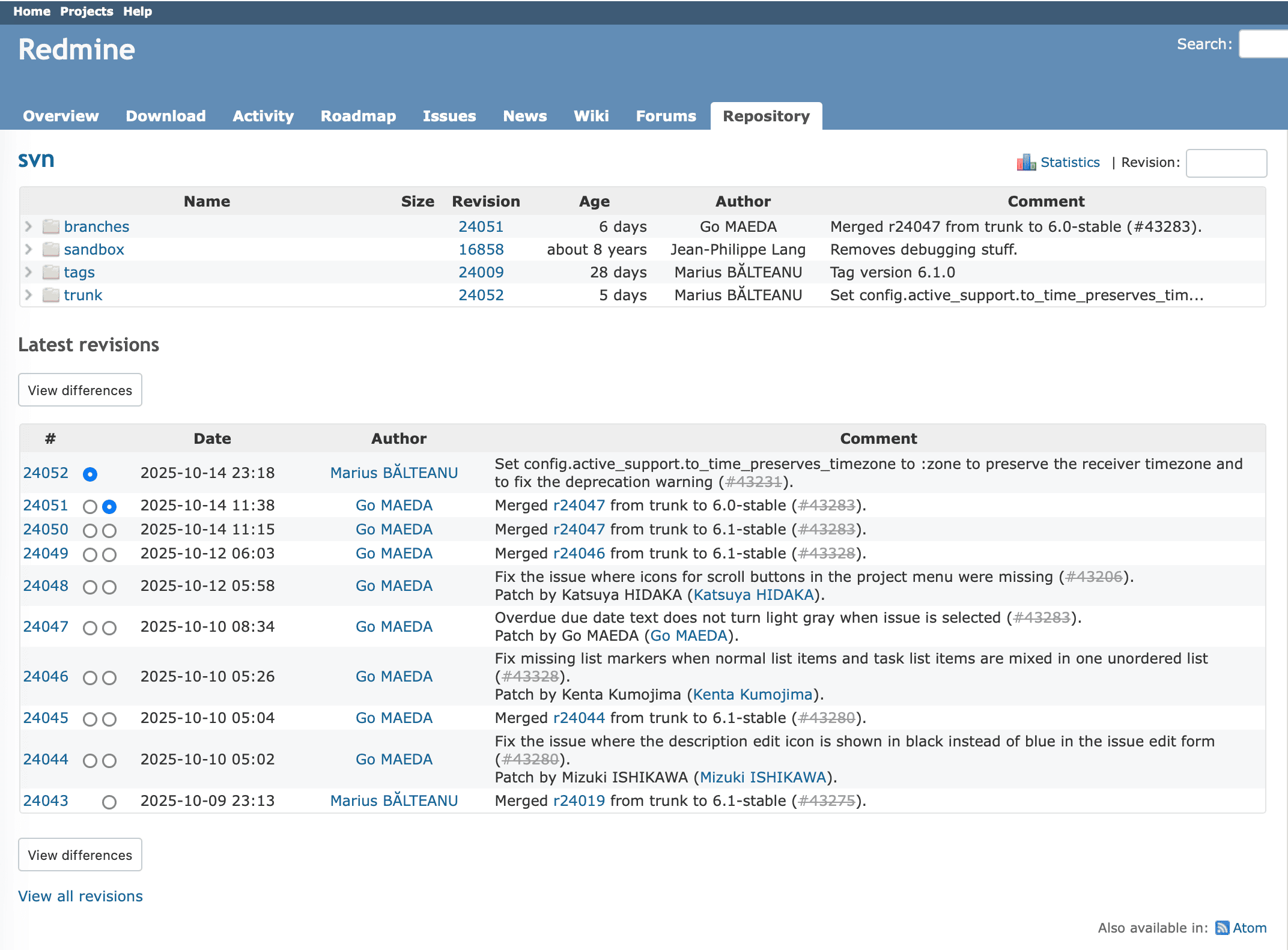Image resolution: width=1288 pixels, height=950 pixels.
Task: Expand the branches tree node
Action: click(28, 226)
